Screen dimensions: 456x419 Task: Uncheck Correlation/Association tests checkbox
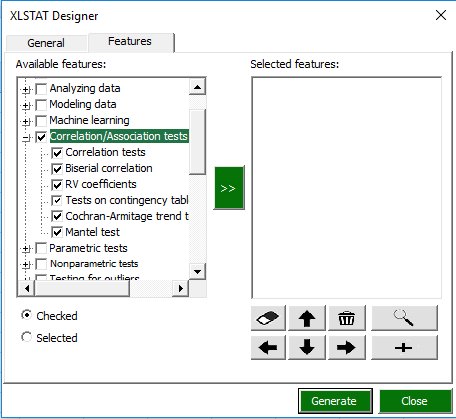pos(41,137)
